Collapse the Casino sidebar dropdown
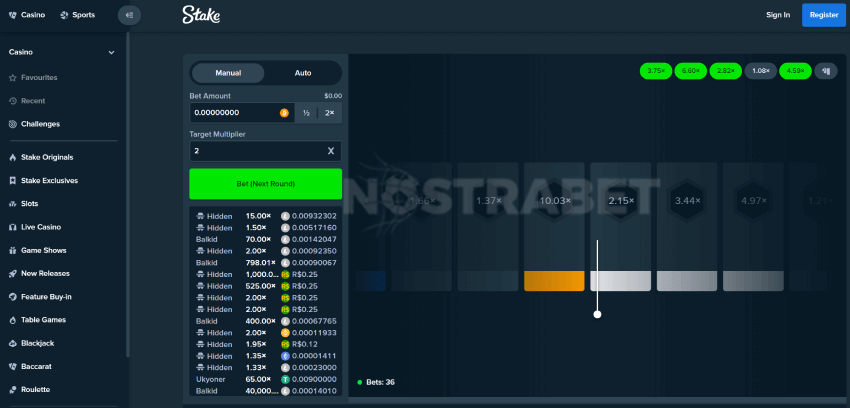This screenshot has width=850, height=408. [111, 53]
